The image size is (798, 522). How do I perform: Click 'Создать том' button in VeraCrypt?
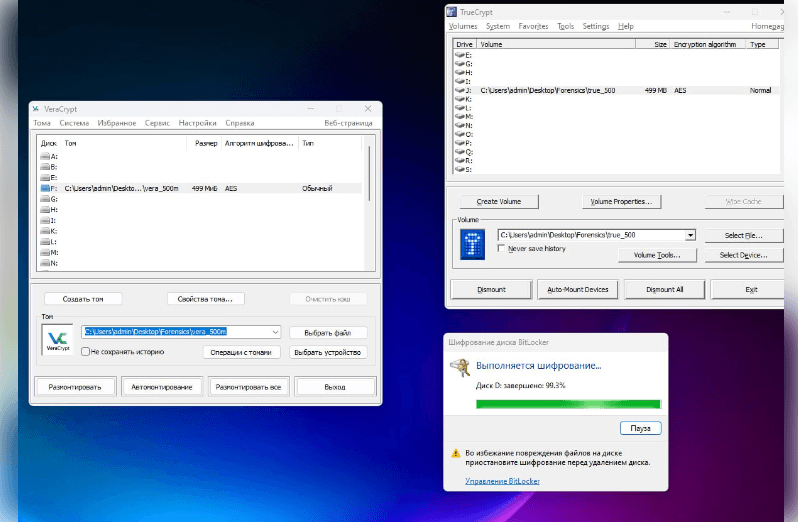[x=83, y=299]
